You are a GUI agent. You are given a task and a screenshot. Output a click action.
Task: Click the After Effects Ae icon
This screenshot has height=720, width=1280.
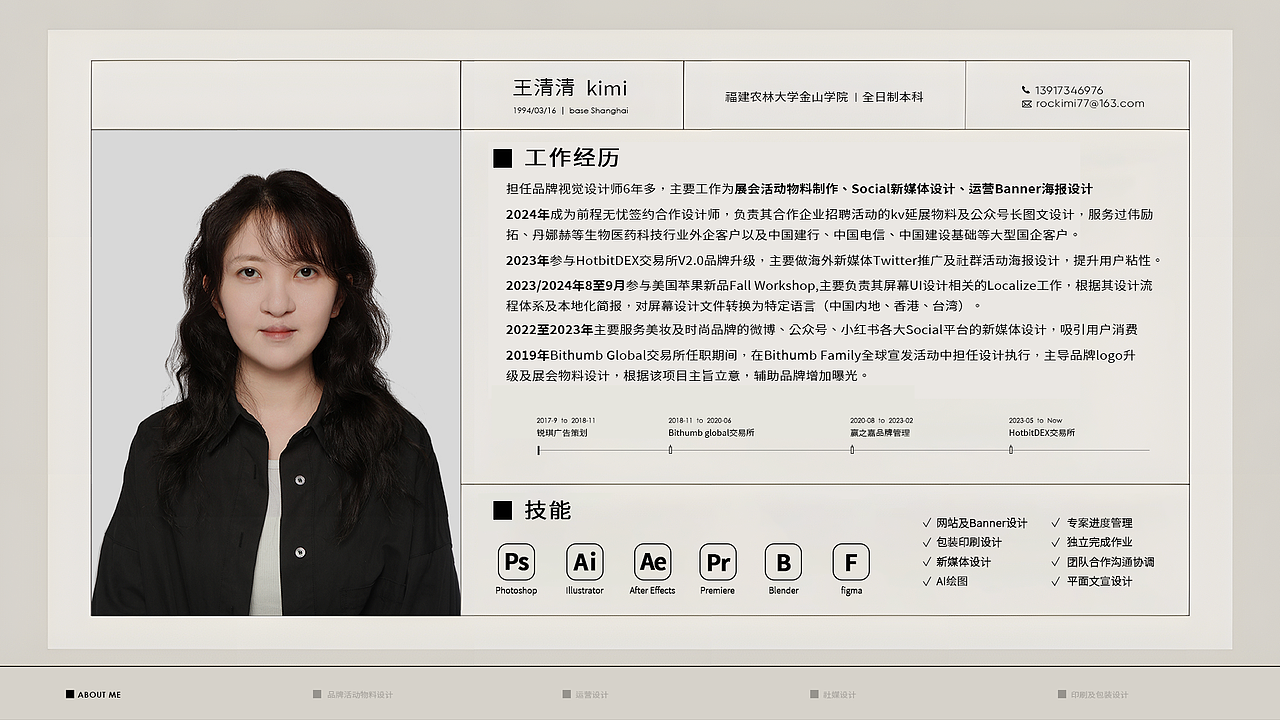(652, 562)
